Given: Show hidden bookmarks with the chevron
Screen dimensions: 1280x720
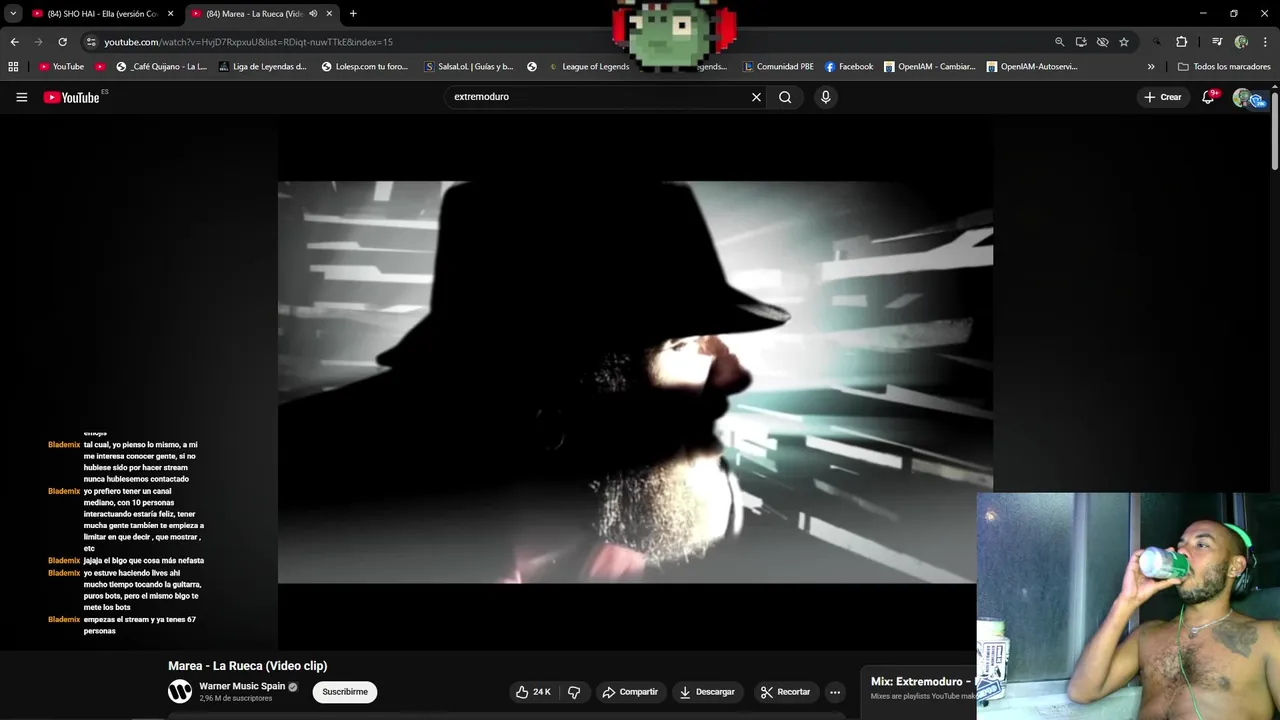Looking at the screenshot, I should (1151, 67).
